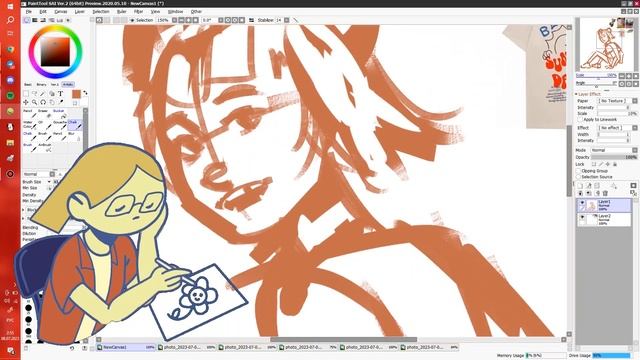The width and height of the screenshot is (640, 360).
Task: Open the Other menu
Action: click(196, 12)
